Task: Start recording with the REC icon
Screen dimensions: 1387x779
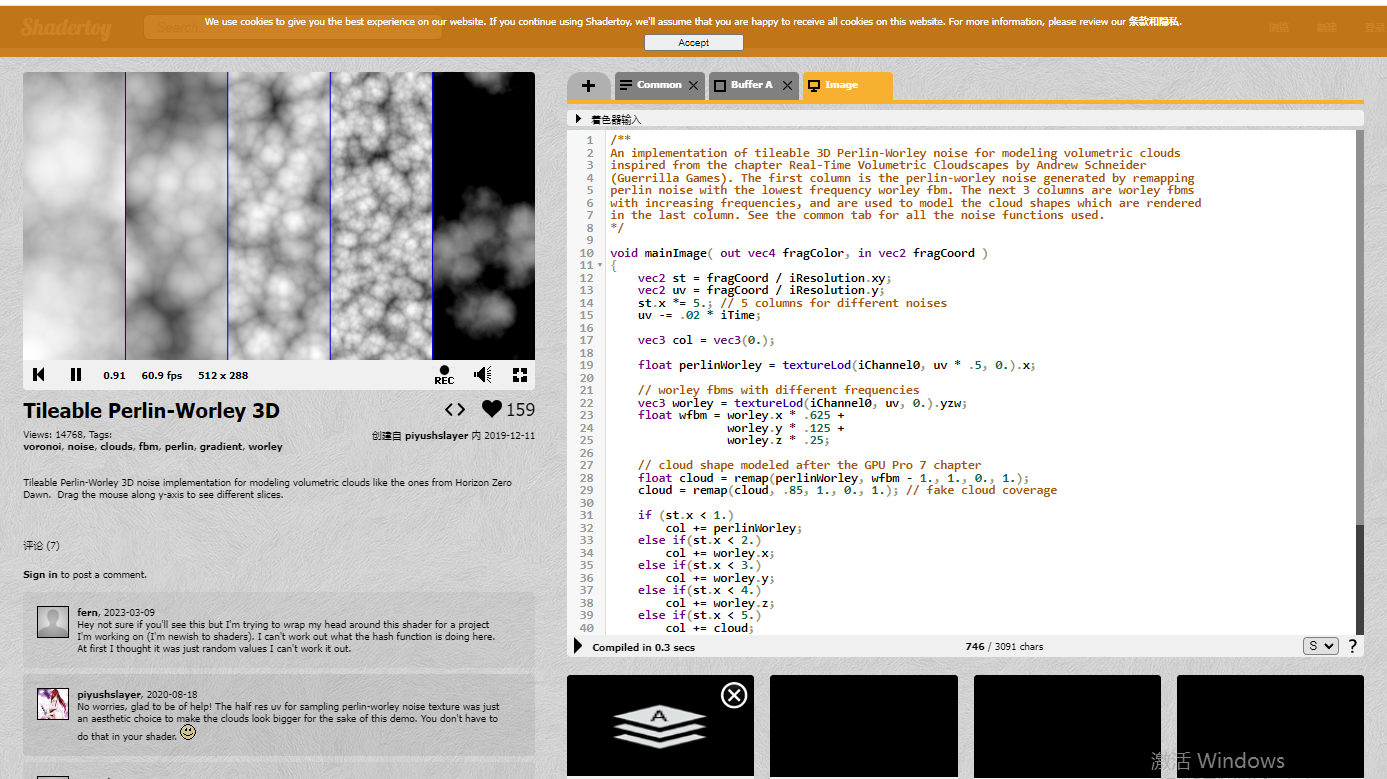Action: [444, 375]
